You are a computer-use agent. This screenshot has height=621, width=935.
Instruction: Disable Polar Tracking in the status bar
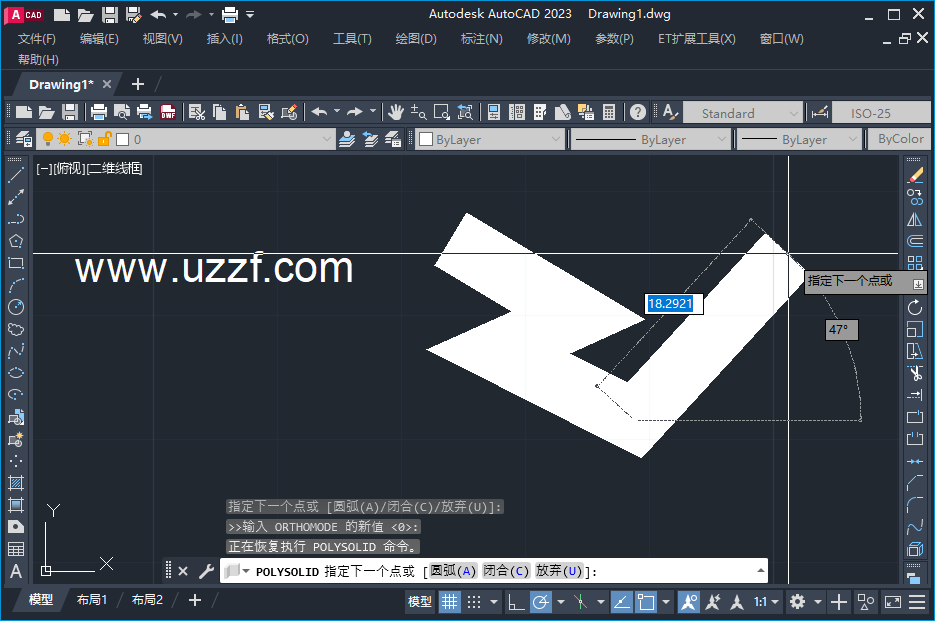click(540, 601)
